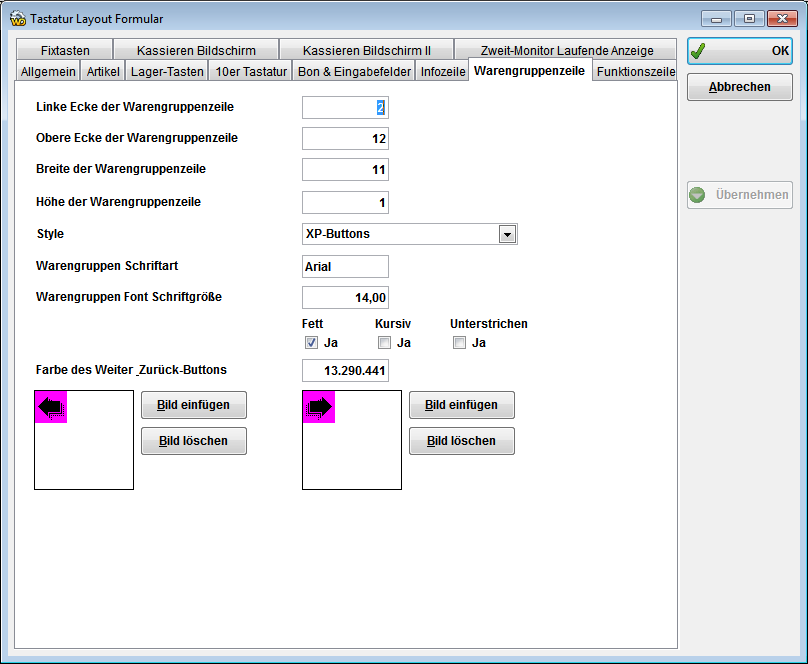Screen dimensions: 808x664
Task: Click the Obere Ecke der Warengruppenzeile field
Action: point(345,139)
